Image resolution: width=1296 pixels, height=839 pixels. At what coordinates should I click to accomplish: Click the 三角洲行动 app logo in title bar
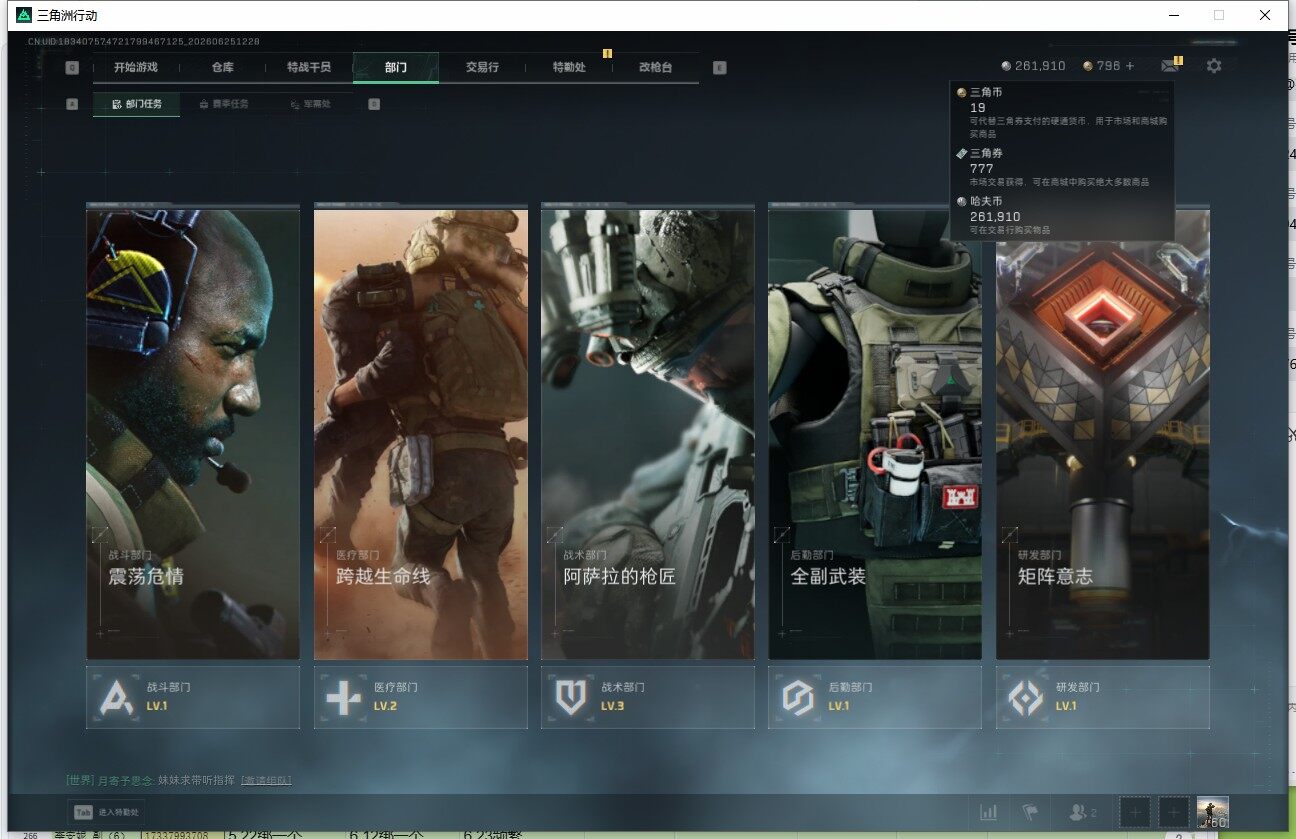click(x=24, y=16)
